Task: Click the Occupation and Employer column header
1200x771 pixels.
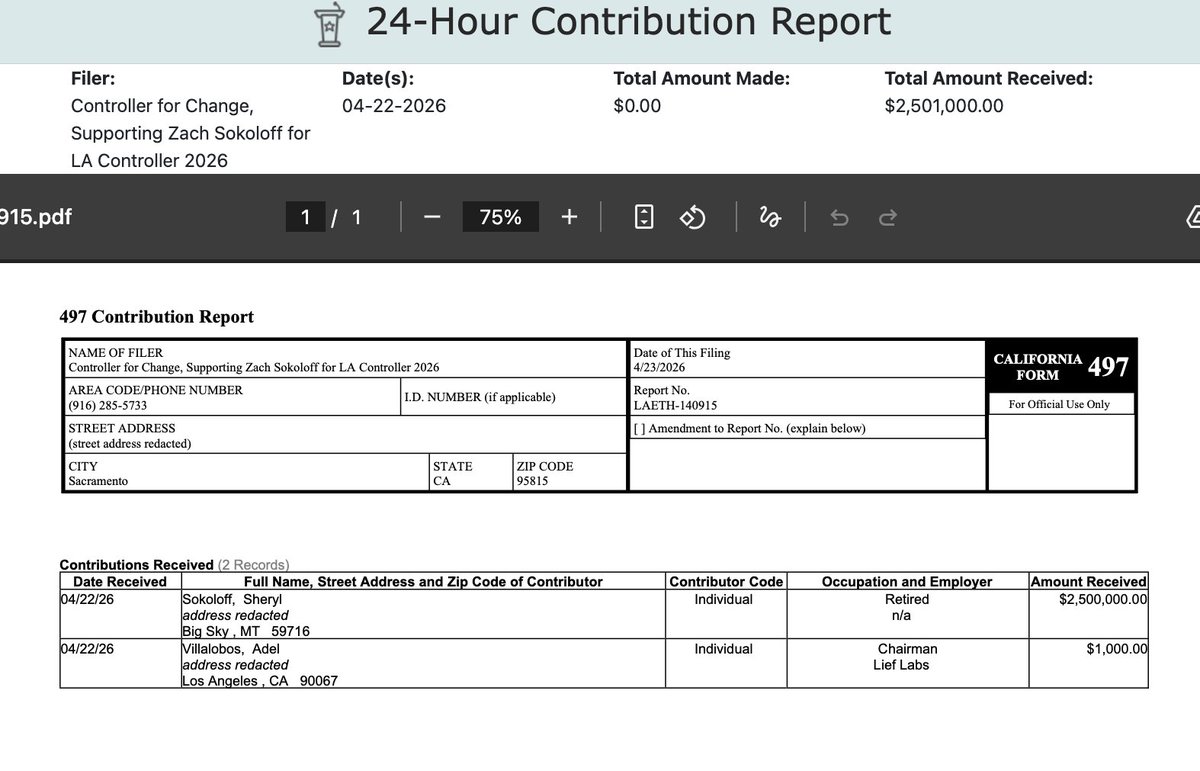Action: click(907, 581)
